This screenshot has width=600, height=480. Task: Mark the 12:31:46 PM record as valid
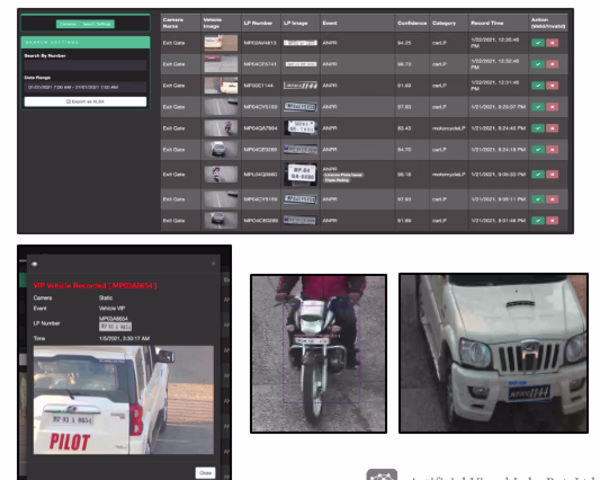[x=538, y=85]
